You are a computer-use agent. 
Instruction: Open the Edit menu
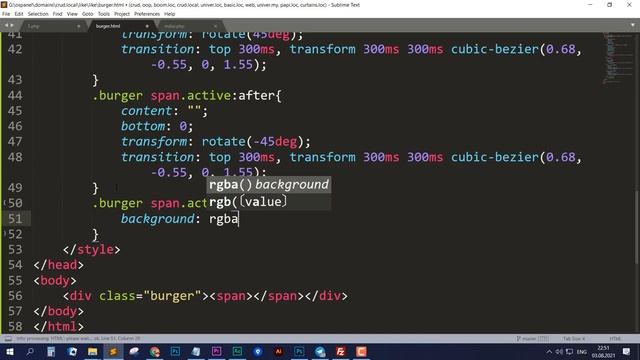point(19,14)
